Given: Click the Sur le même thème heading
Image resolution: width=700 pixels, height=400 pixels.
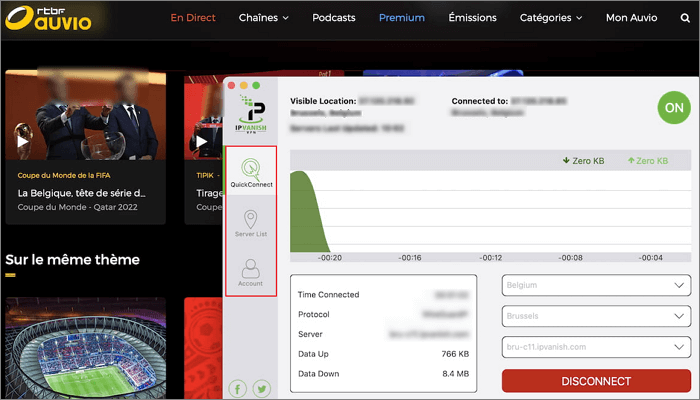Looking at the screenshot, I should coord(72,259).
